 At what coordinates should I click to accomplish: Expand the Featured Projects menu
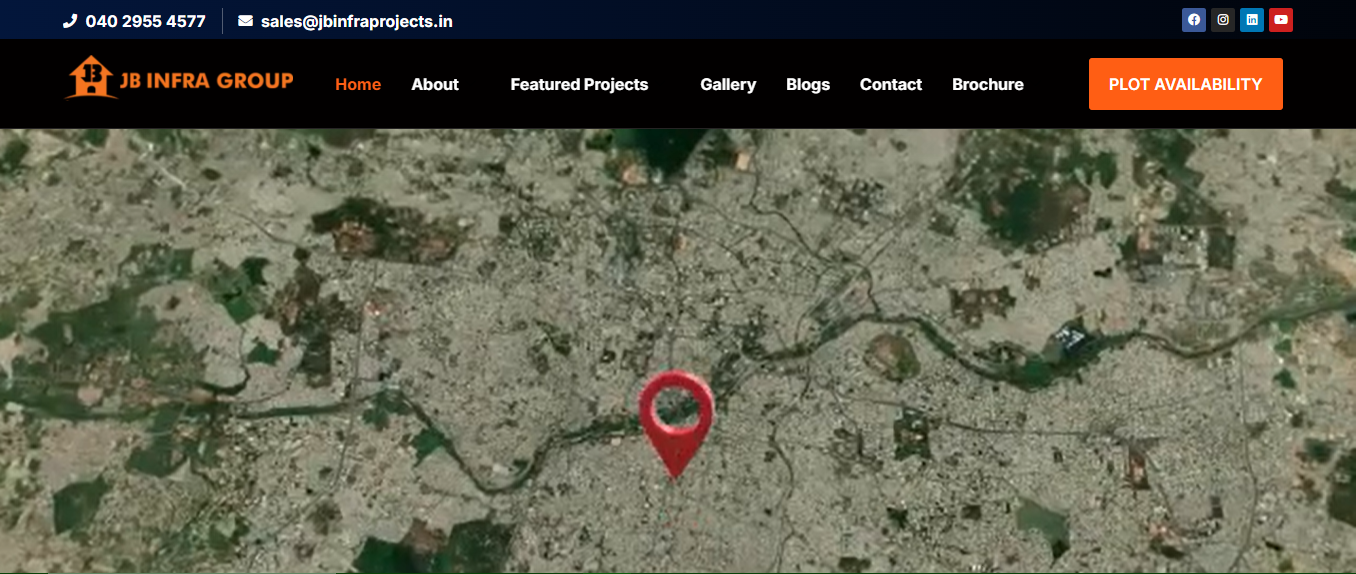[x=579, y=85]
